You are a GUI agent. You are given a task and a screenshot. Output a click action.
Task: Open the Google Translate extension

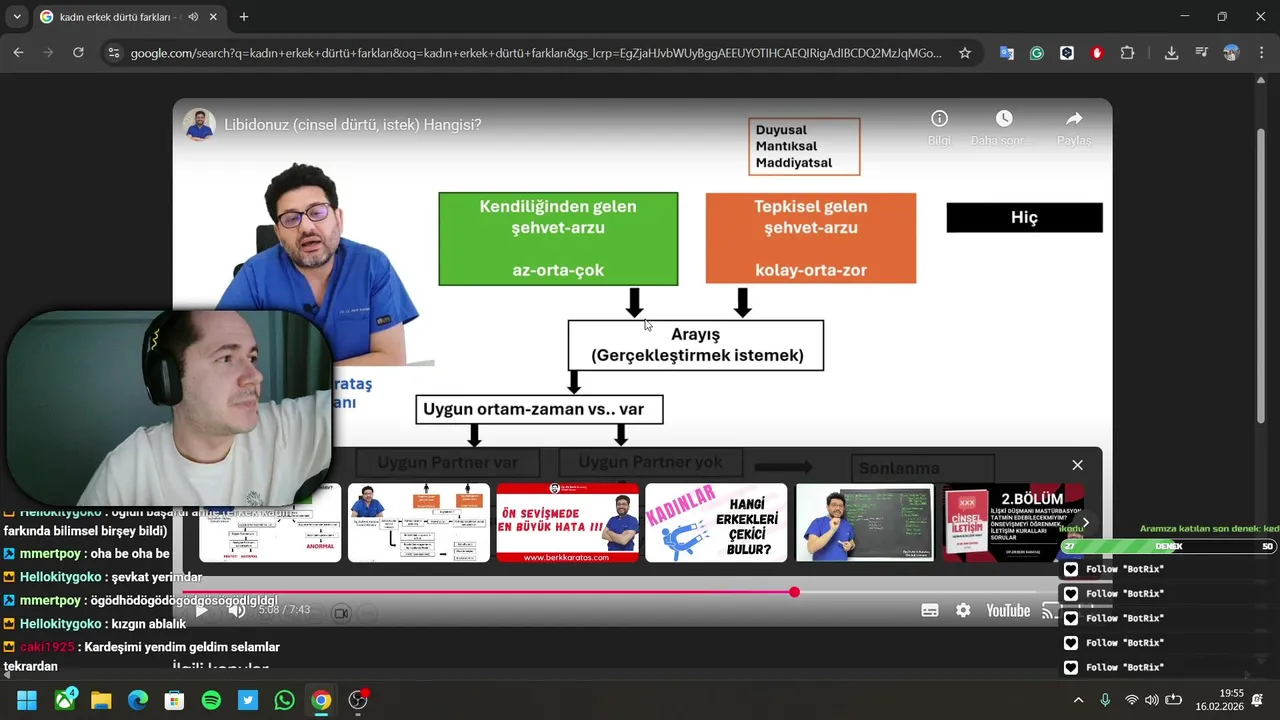(1007, 53)
